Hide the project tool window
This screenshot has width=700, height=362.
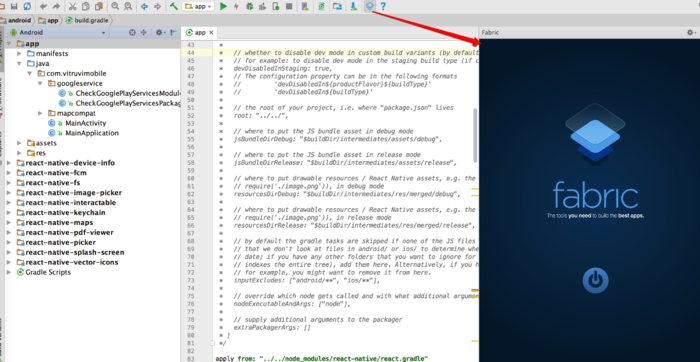tap(173, 33)
